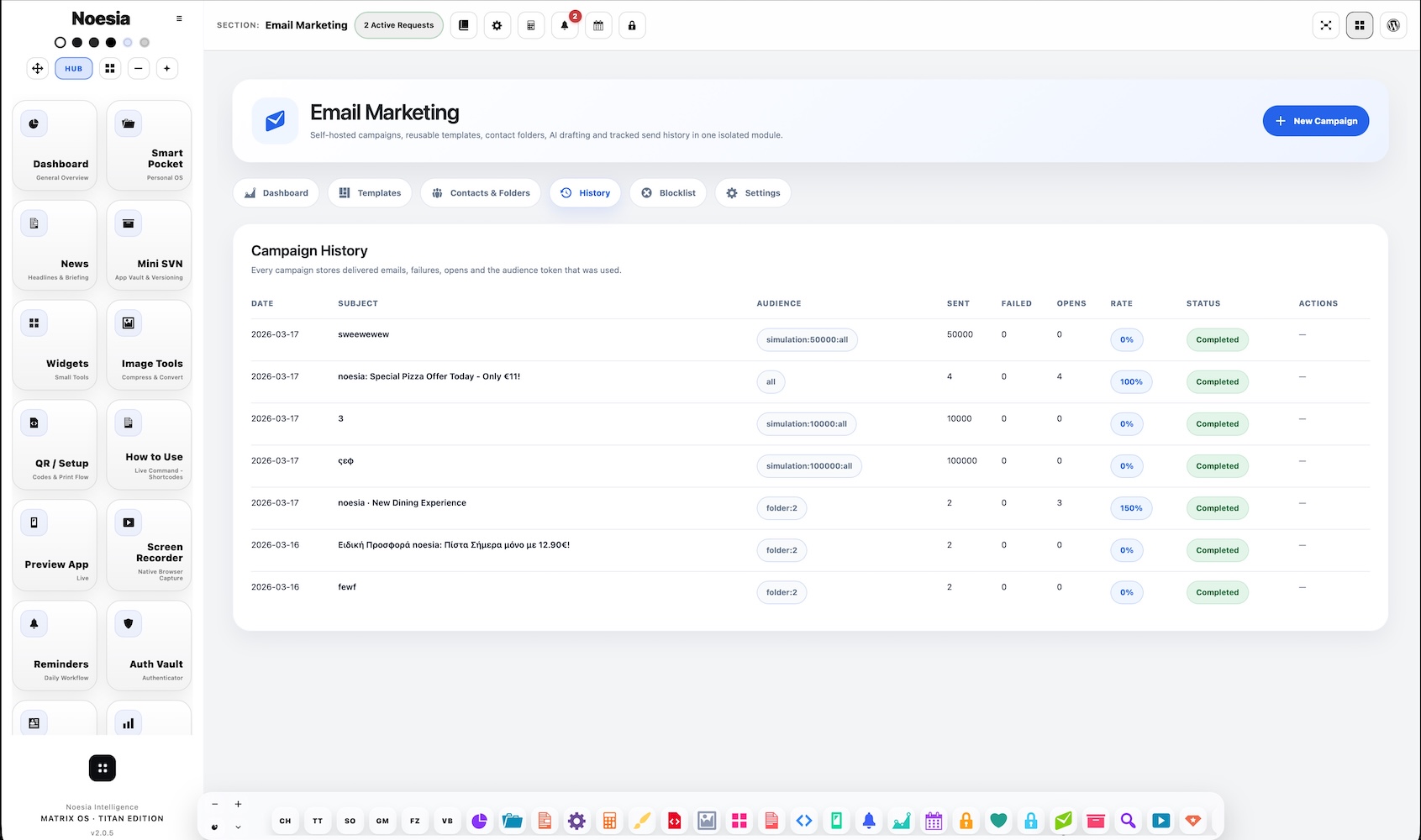The height and width of the screenshot is (840, 1421).
Task: Open blue code brackets dock icon
Action: [x=804, y=821]
